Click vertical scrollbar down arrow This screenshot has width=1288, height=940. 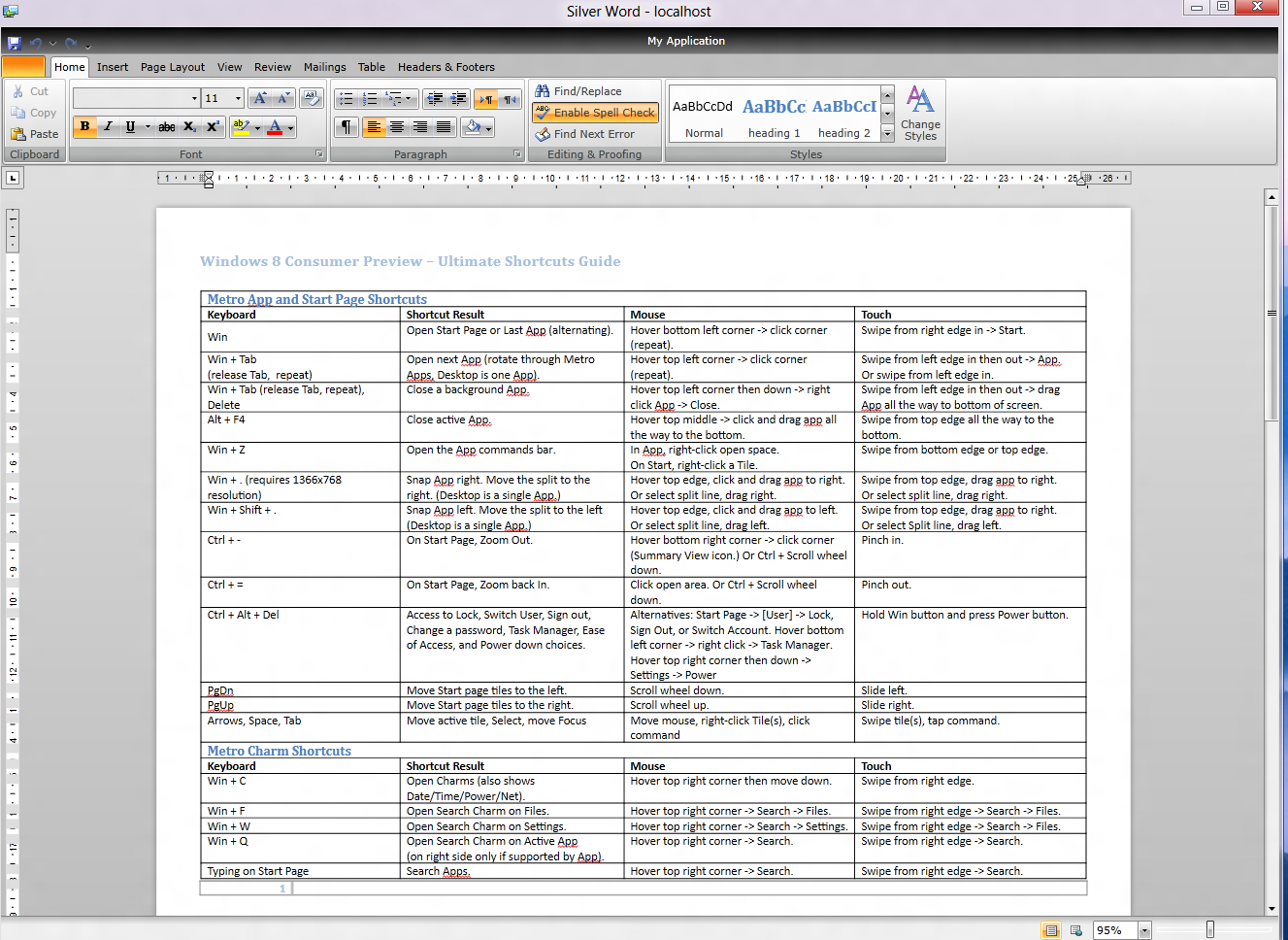[x=1271, y=909]
